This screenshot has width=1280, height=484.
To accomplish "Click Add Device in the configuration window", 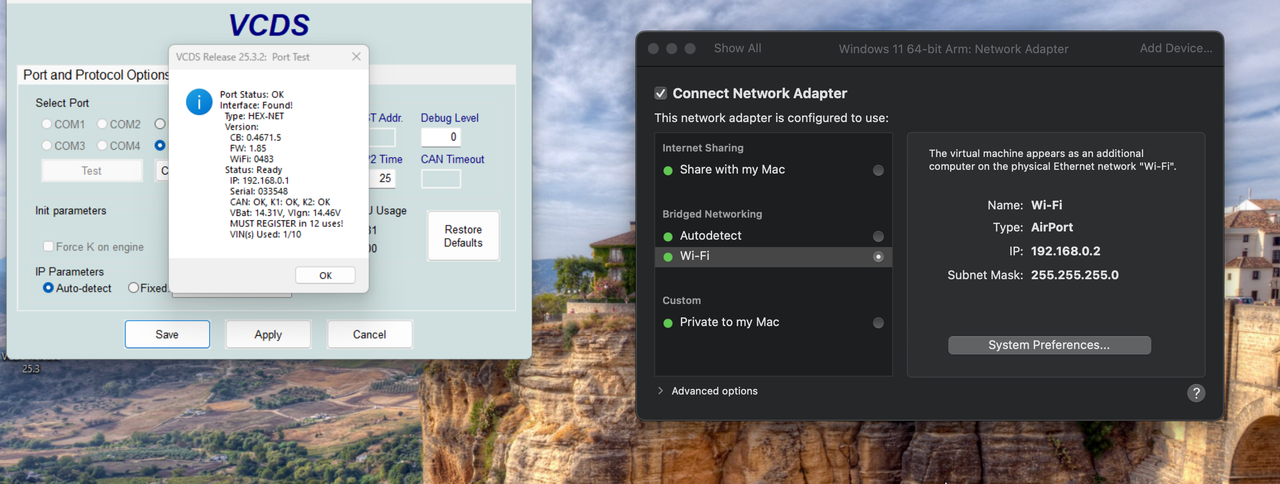I will click(1176, 48).
